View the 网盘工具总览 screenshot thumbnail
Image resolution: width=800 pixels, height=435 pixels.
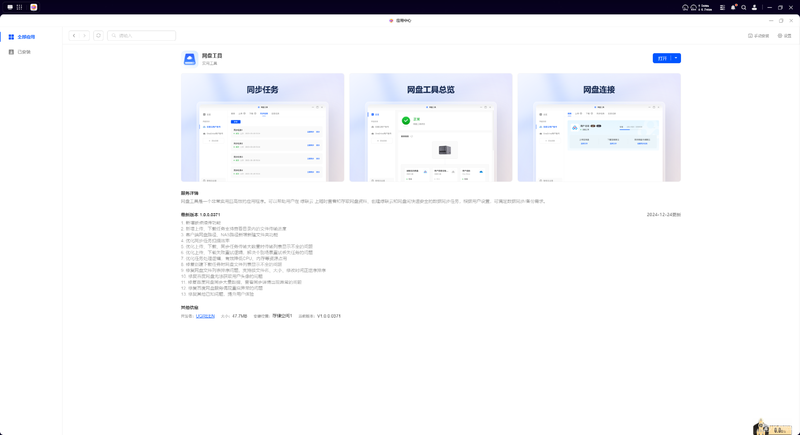(x=431, y=127)
